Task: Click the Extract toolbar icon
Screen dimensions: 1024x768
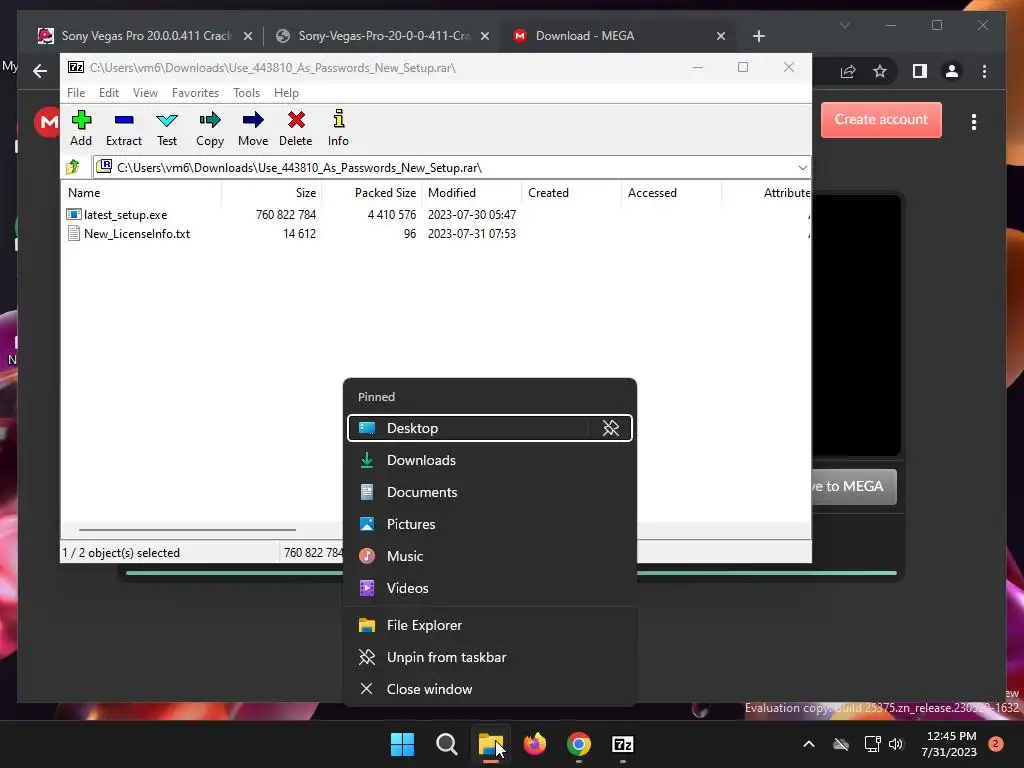Action: click(123, 128)
